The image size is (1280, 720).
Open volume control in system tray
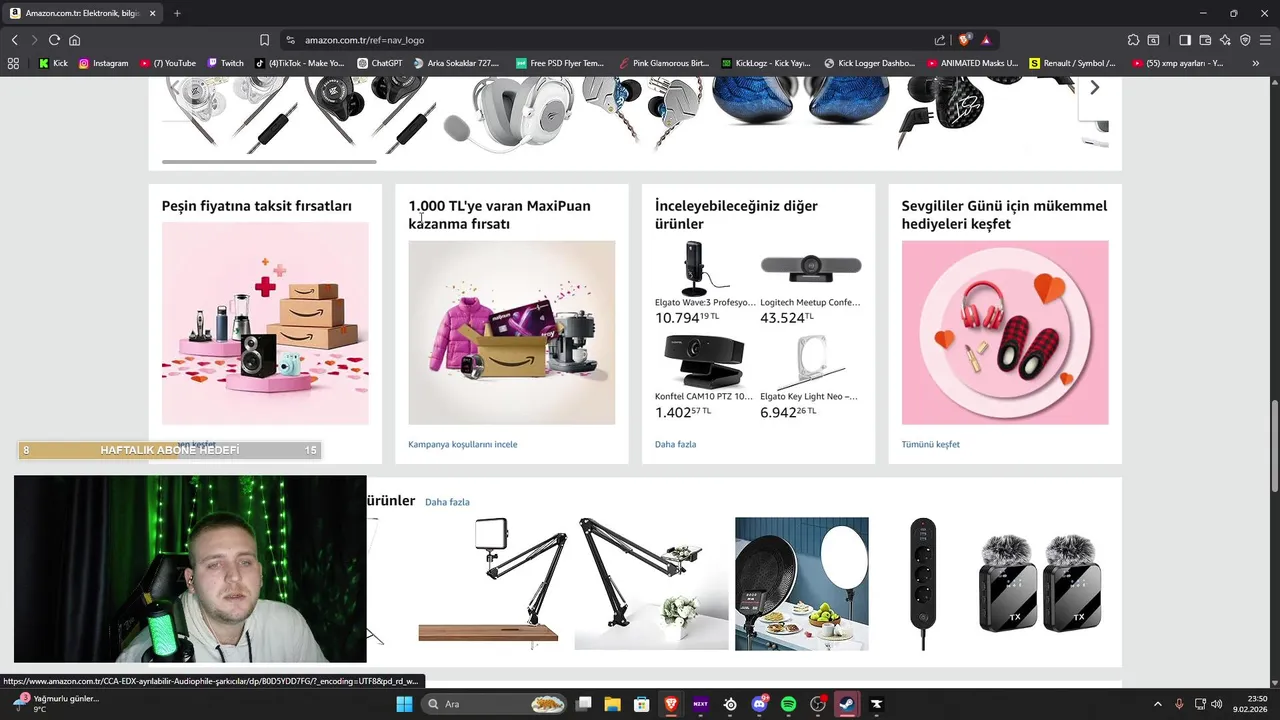coord(1217,704)
